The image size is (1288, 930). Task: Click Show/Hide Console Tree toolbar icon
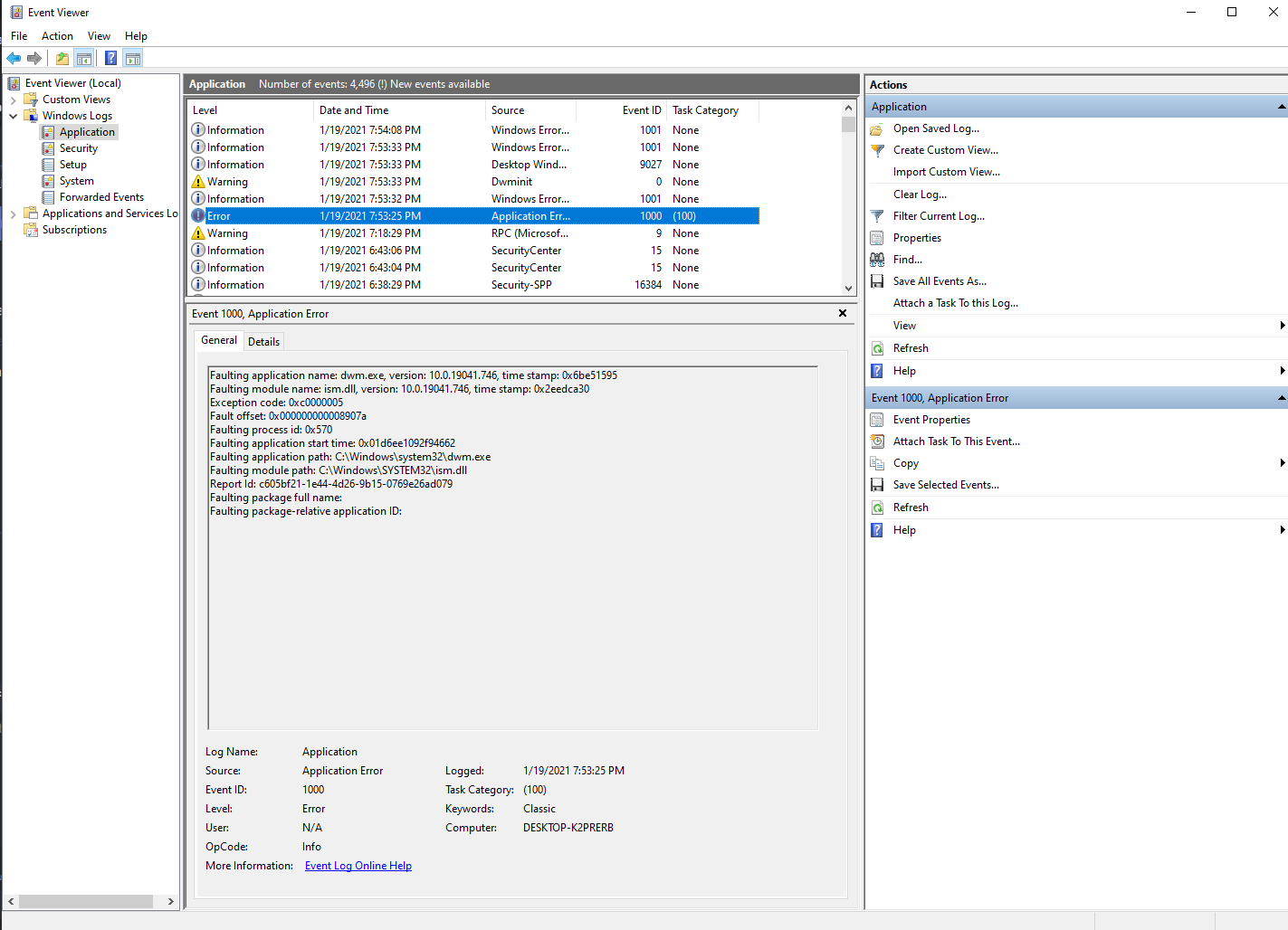click(84, 58)
